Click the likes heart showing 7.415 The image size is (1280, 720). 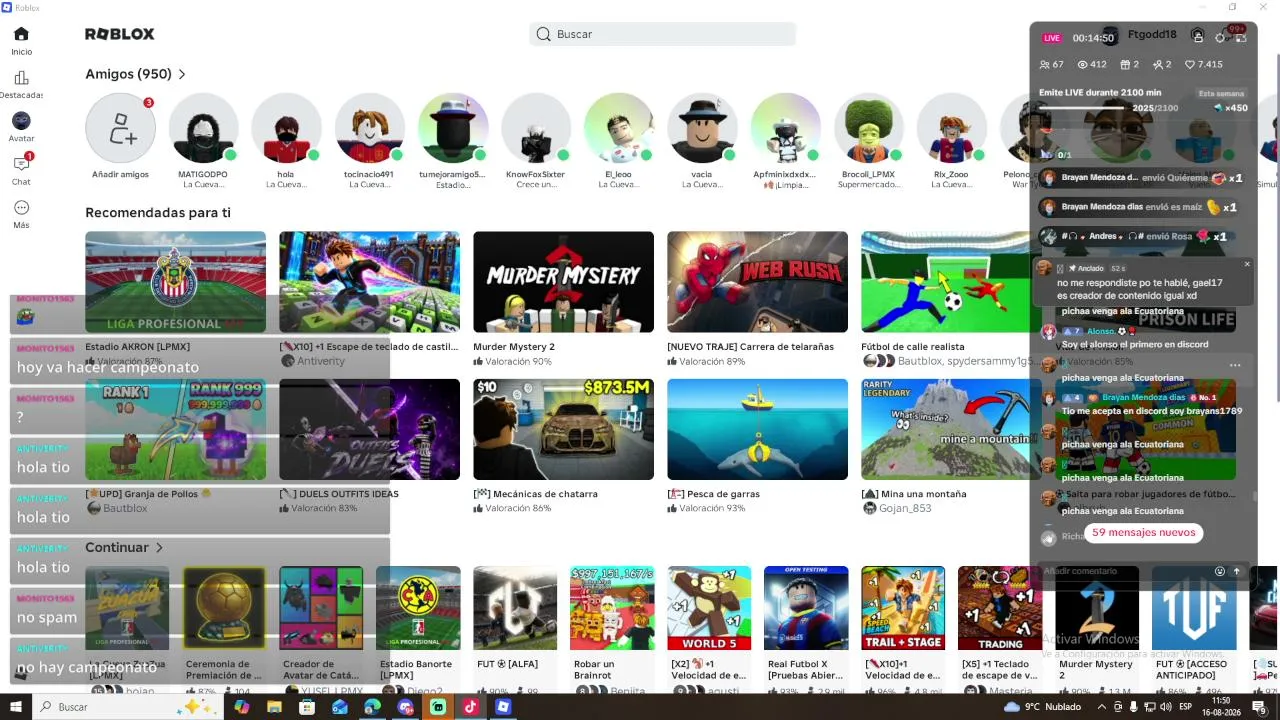pyautogui.click(x=1204, y=64)
